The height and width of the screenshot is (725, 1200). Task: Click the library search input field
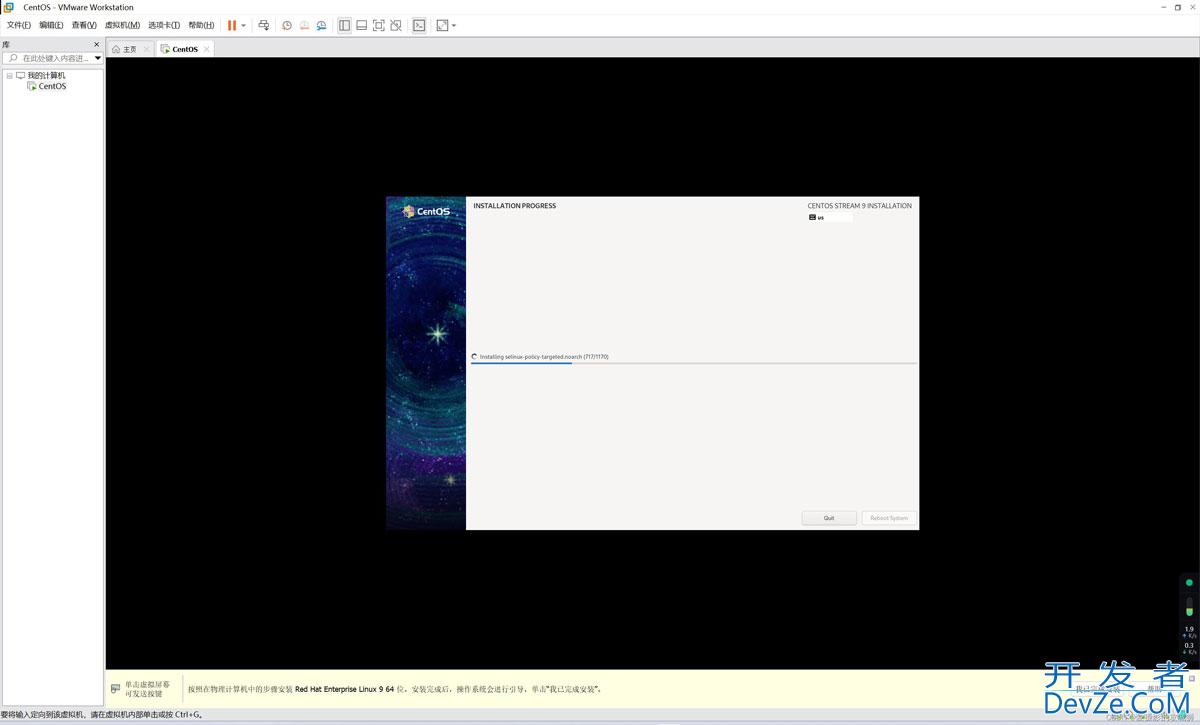click(x=49, y=58)
